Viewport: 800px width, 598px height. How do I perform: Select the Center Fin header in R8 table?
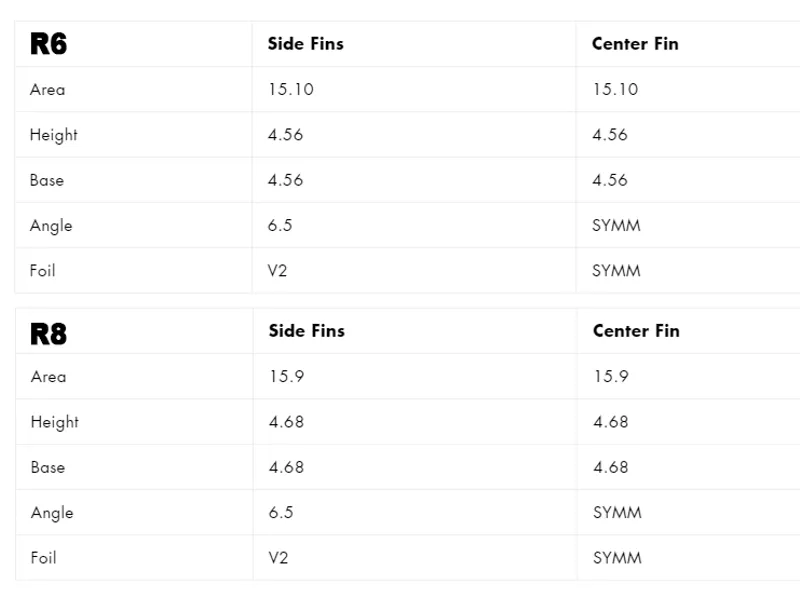[636, 331]
